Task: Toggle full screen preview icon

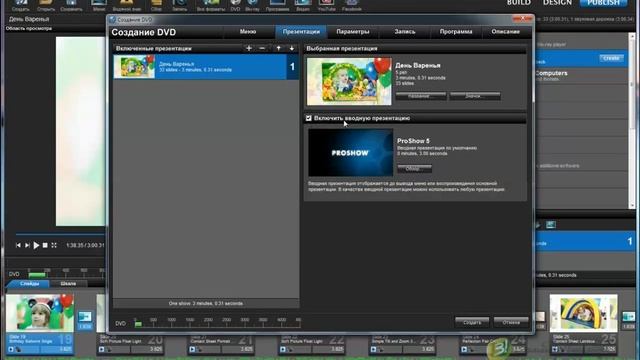Action: point(54,245)
